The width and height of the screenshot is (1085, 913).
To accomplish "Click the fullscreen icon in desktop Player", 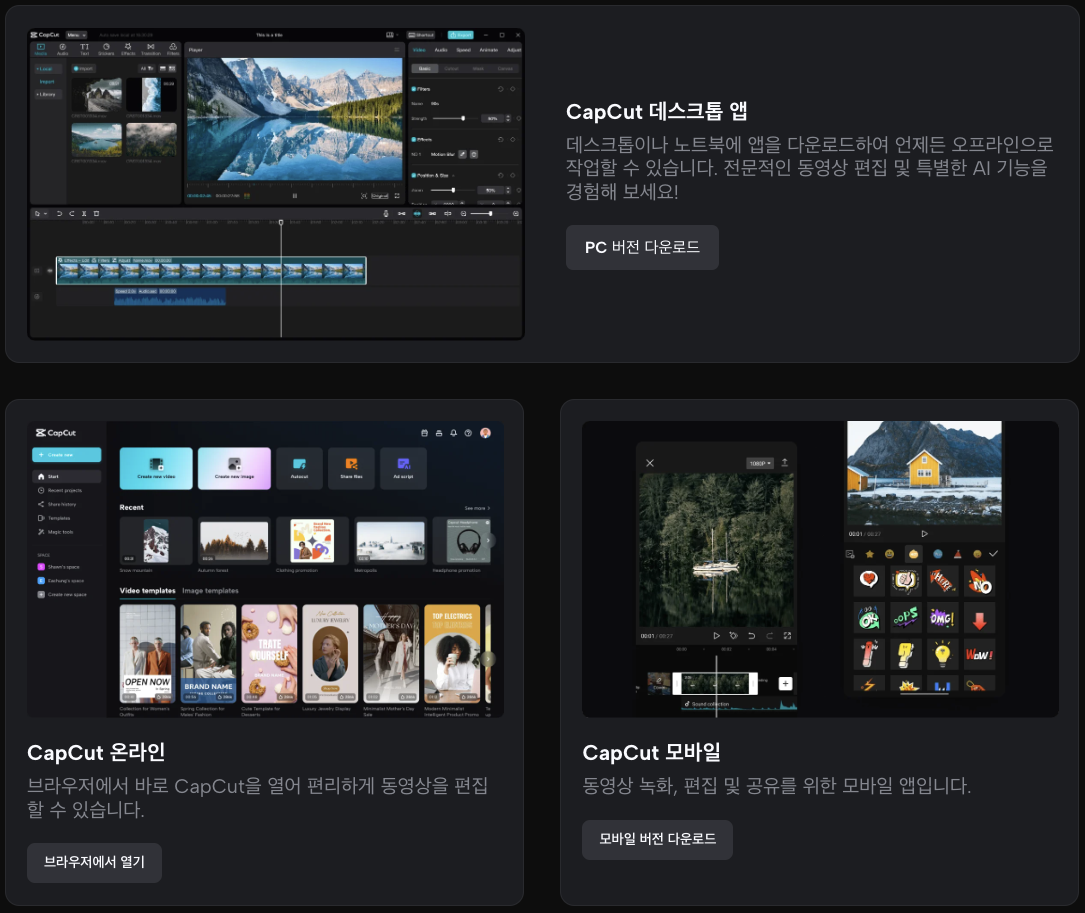I will (x=397, y=196).
